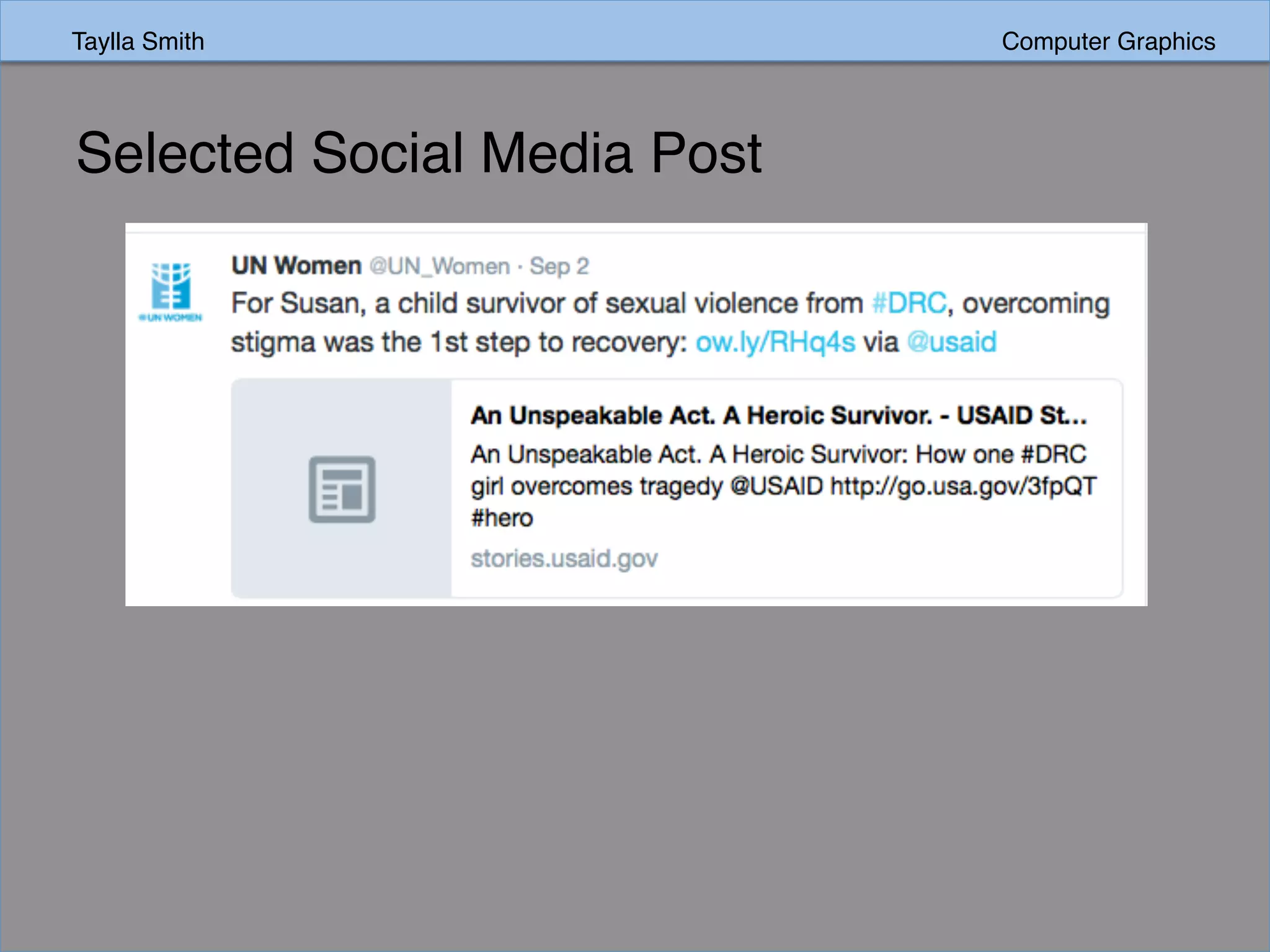This screenshot has width=1270, height=952.
Task: Click the 'Computer Graphics' header text
Action: point(1108,42)
